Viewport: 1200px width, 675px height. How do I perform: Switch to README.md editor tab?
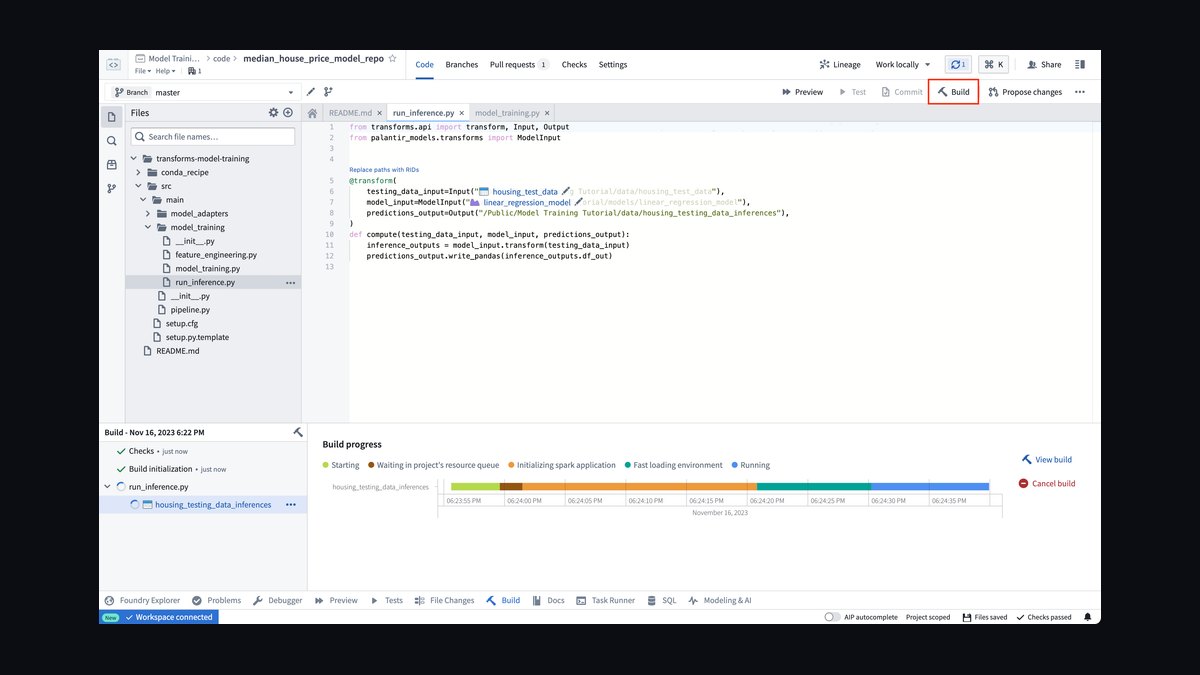coord(350,114)
